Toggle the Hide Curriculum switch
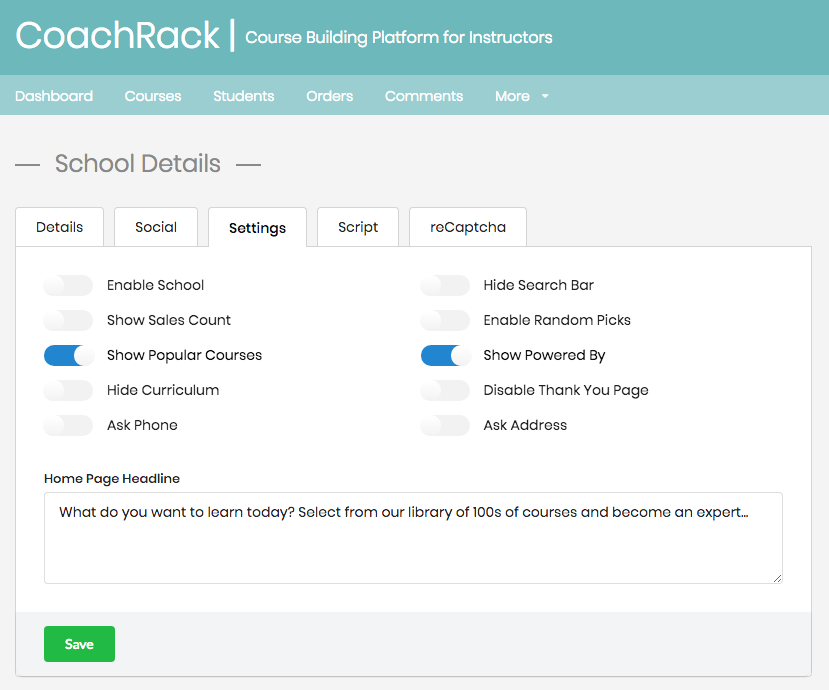Viewport: 829px width, 690px height. [68, 391]
